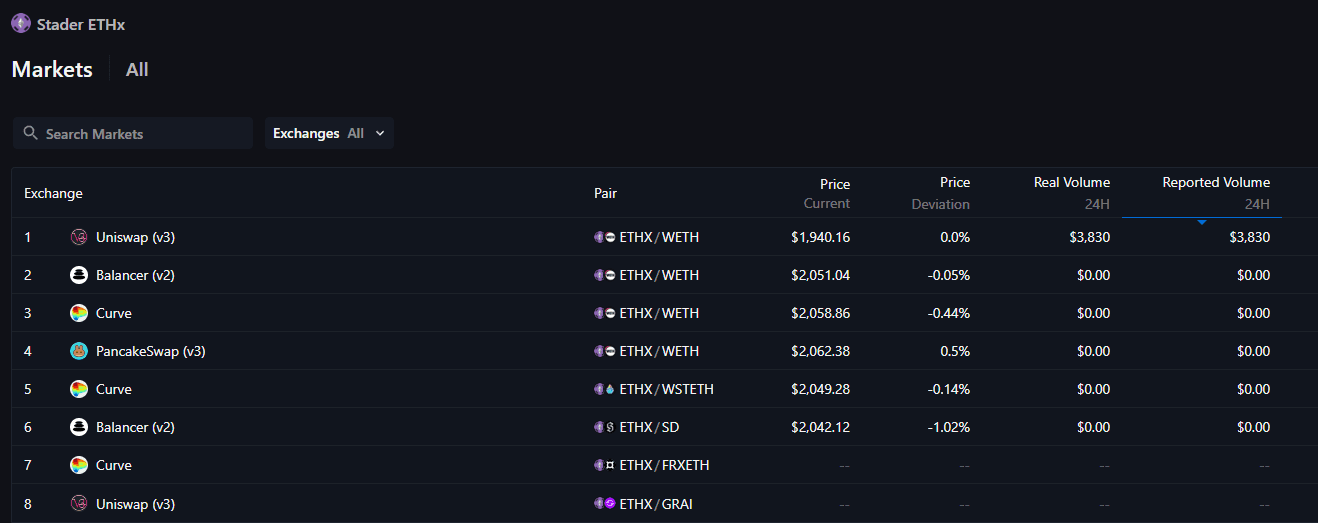
Task: Select the All markets tab
Action: (137, 70)
